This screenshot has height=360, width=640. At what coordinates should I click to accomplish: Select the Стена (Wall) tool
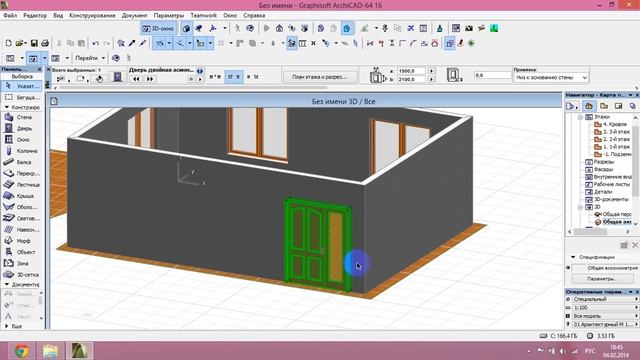pos(22,117)
